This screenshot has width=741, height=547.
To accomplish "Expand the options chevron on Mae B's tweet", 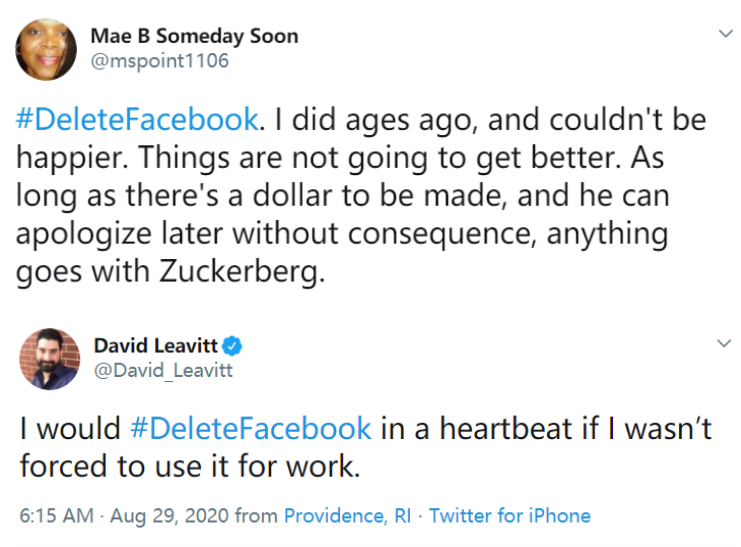I will (x=725, y=34).
